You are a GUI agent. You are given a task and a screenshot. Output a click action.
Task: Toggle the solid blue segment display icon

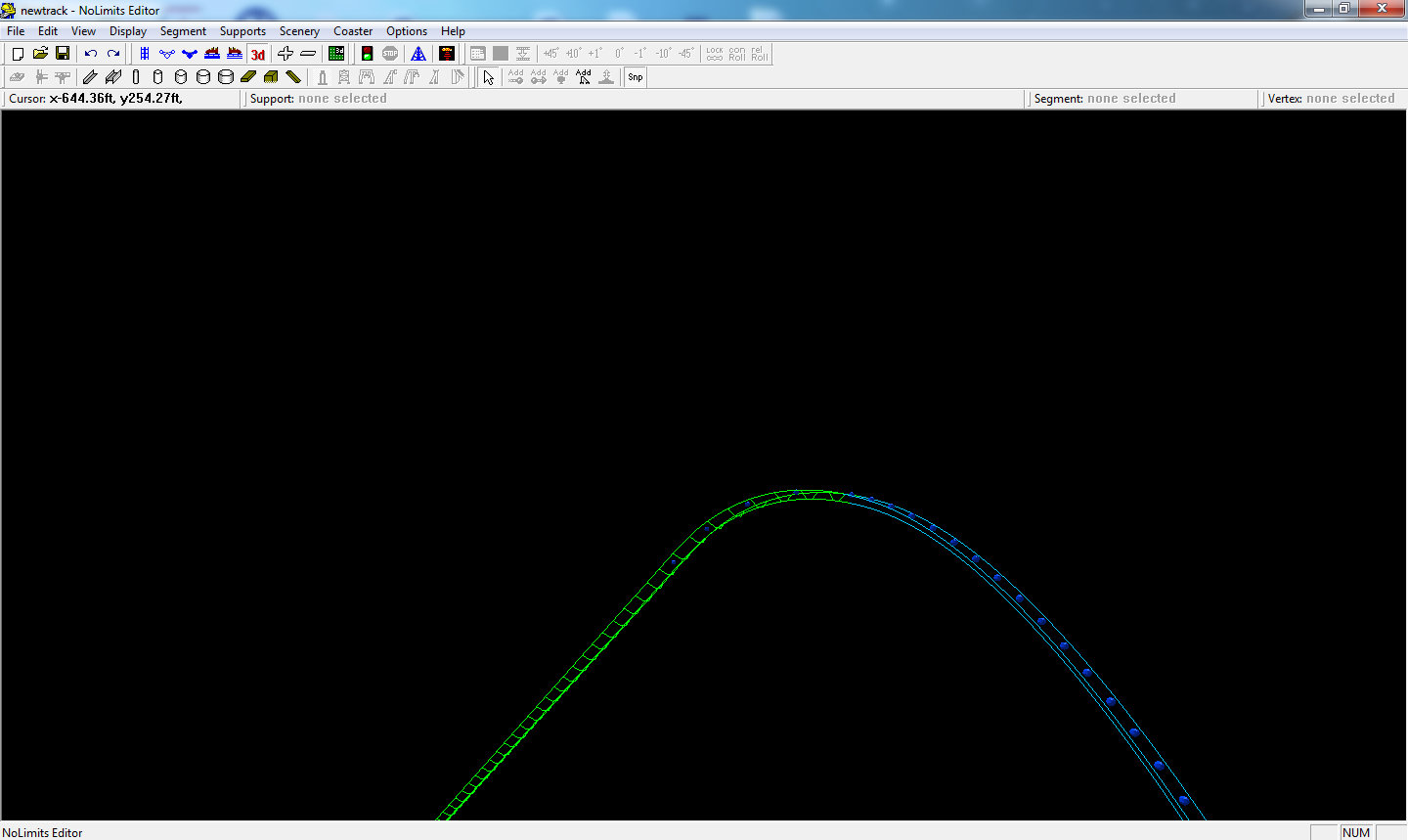[190, 54]
